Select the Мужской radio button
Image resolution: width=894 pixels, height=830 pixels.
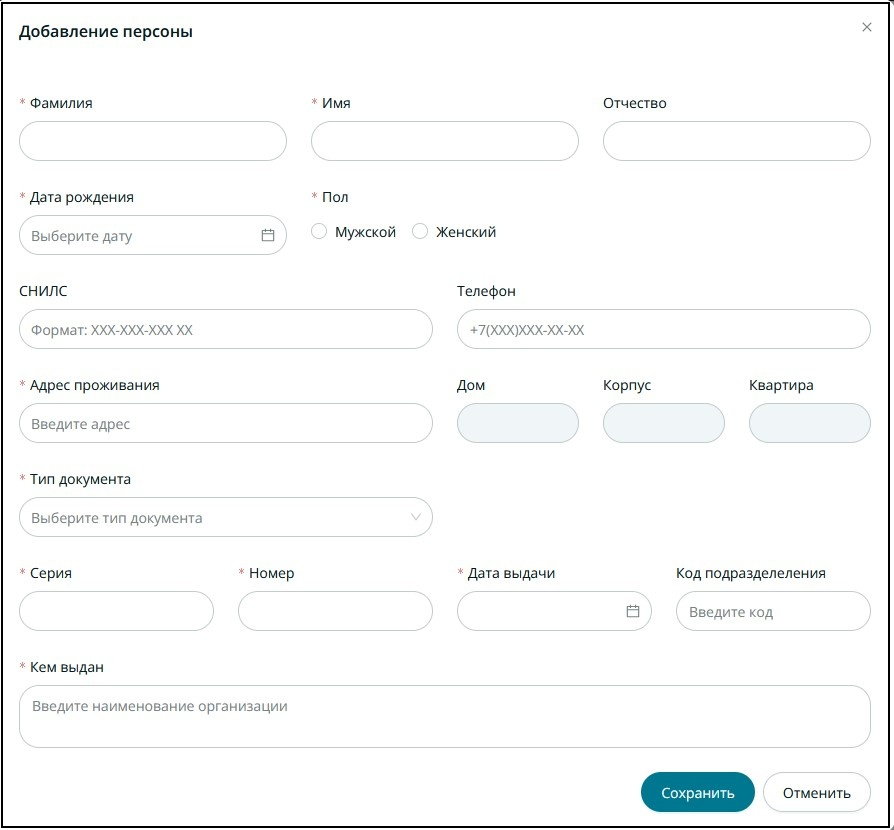[x=319, y=232]
